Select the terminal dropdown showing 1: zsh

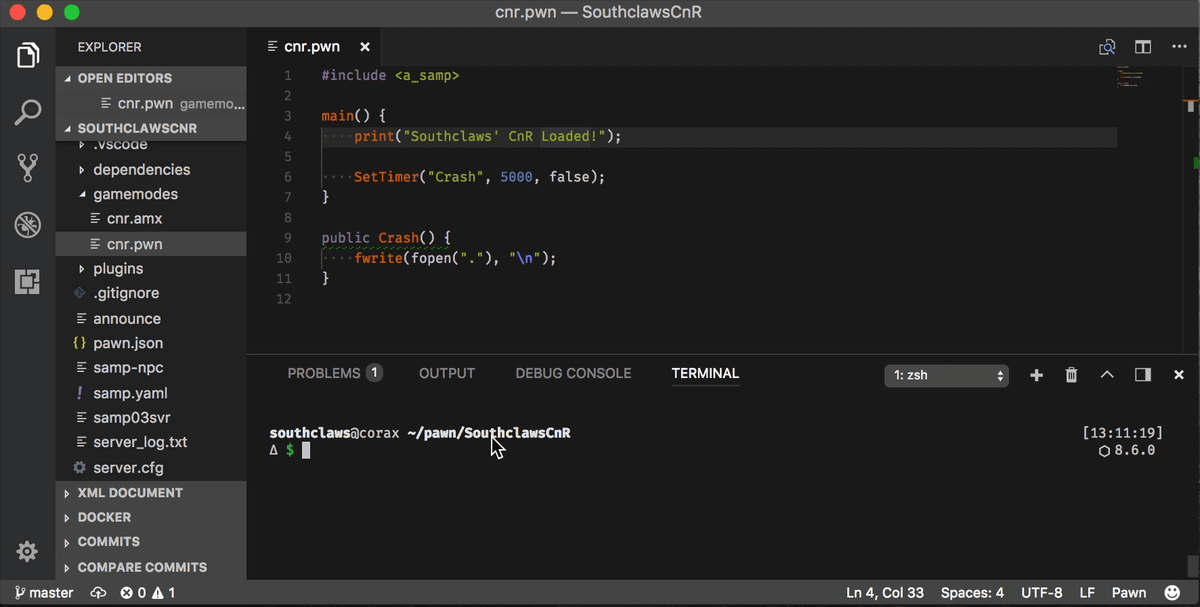(946, 375)
